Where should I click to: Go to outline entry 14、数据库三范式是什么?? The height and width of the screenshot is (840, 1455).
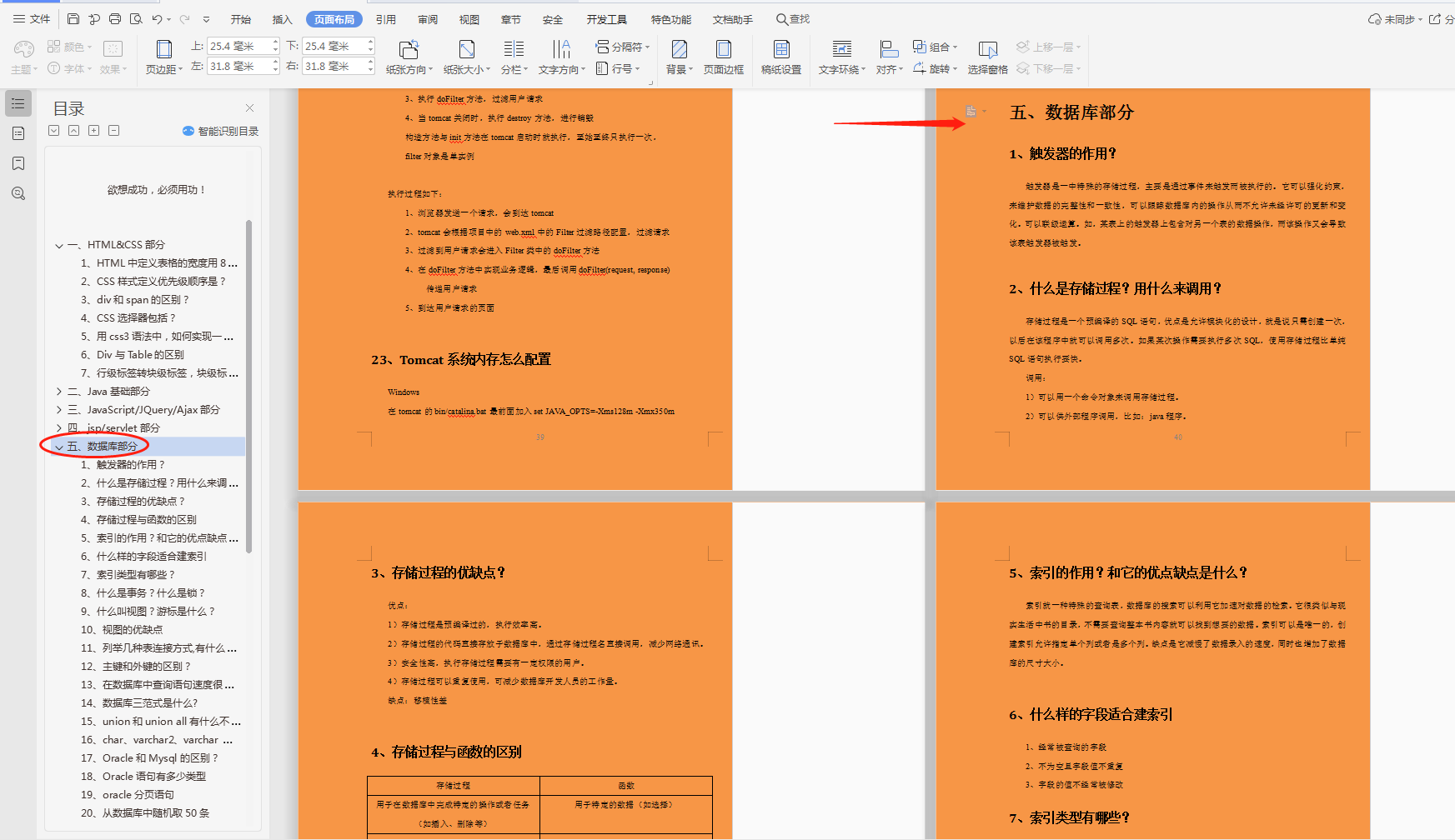[x=139, y=703]
